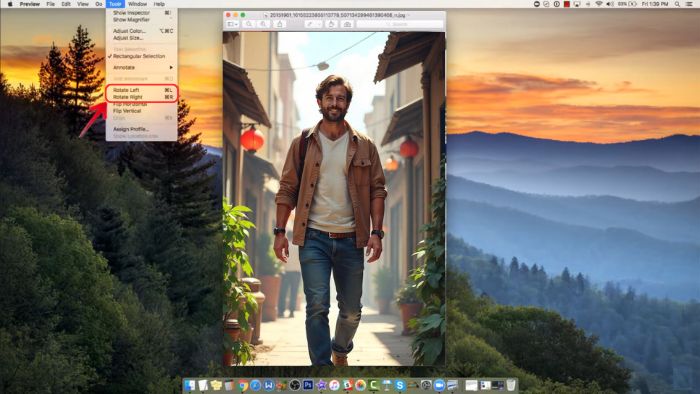Launch Camtasia from the Dock
The height and width of the screenshot is (394, 700).
[x=374, y=385]
